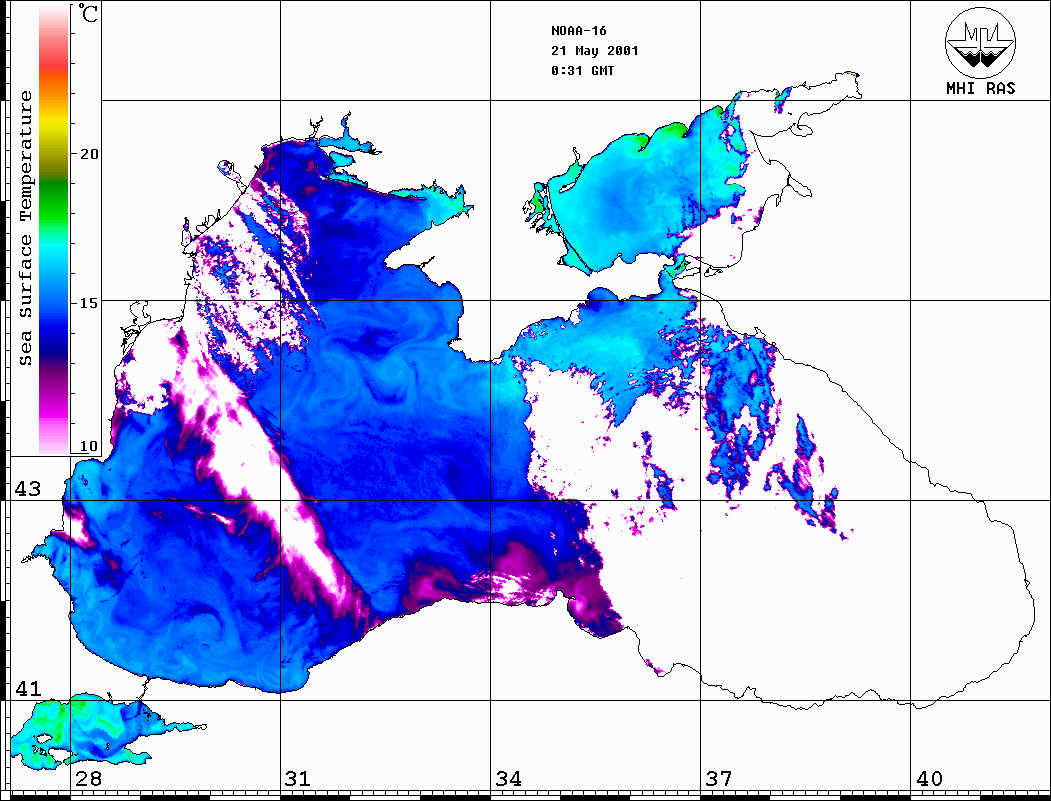This screenshot has width=1051, height=801.
Task: Click the 'MHI RAS' text label
Action: [981, 88]
